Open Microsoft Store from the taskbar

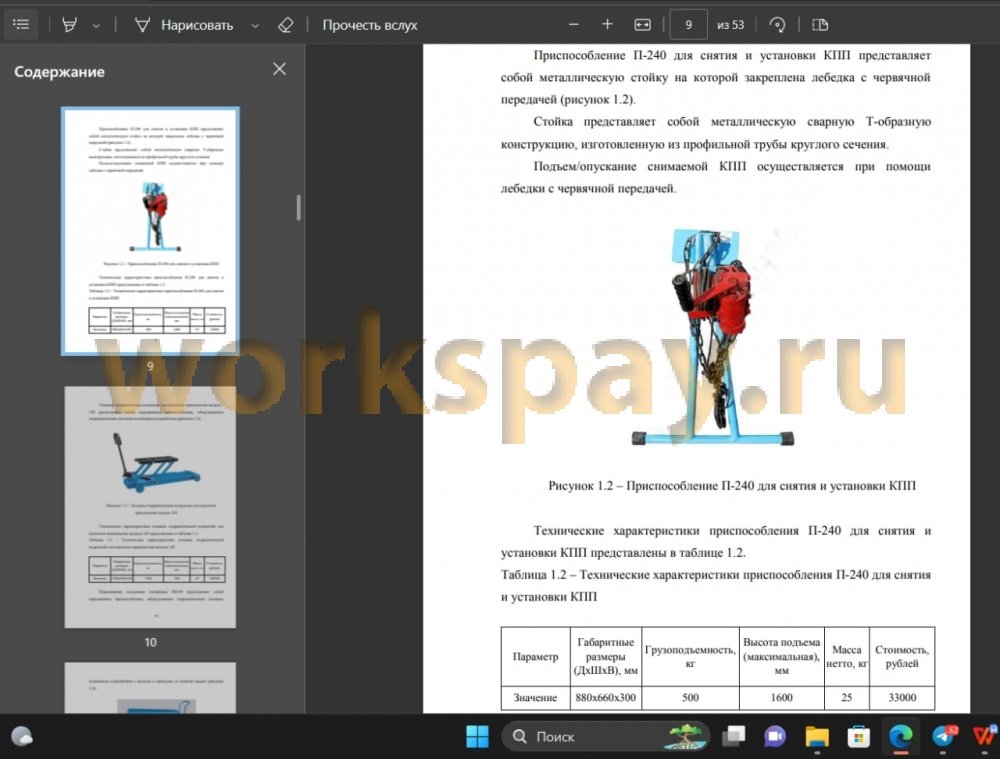[x=858, y=737]
